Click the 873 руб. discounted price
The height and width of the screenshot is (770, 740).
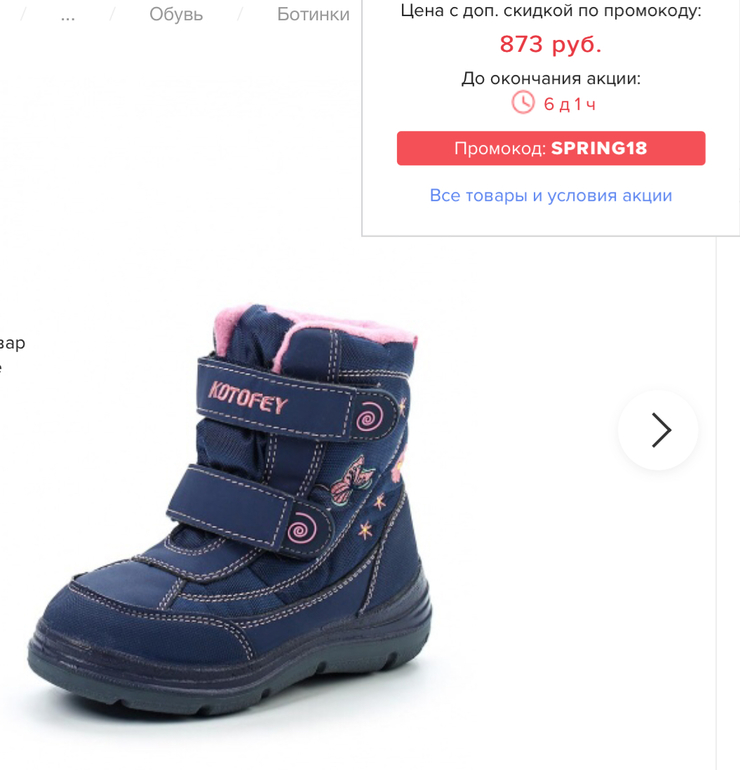pos(550,44)
